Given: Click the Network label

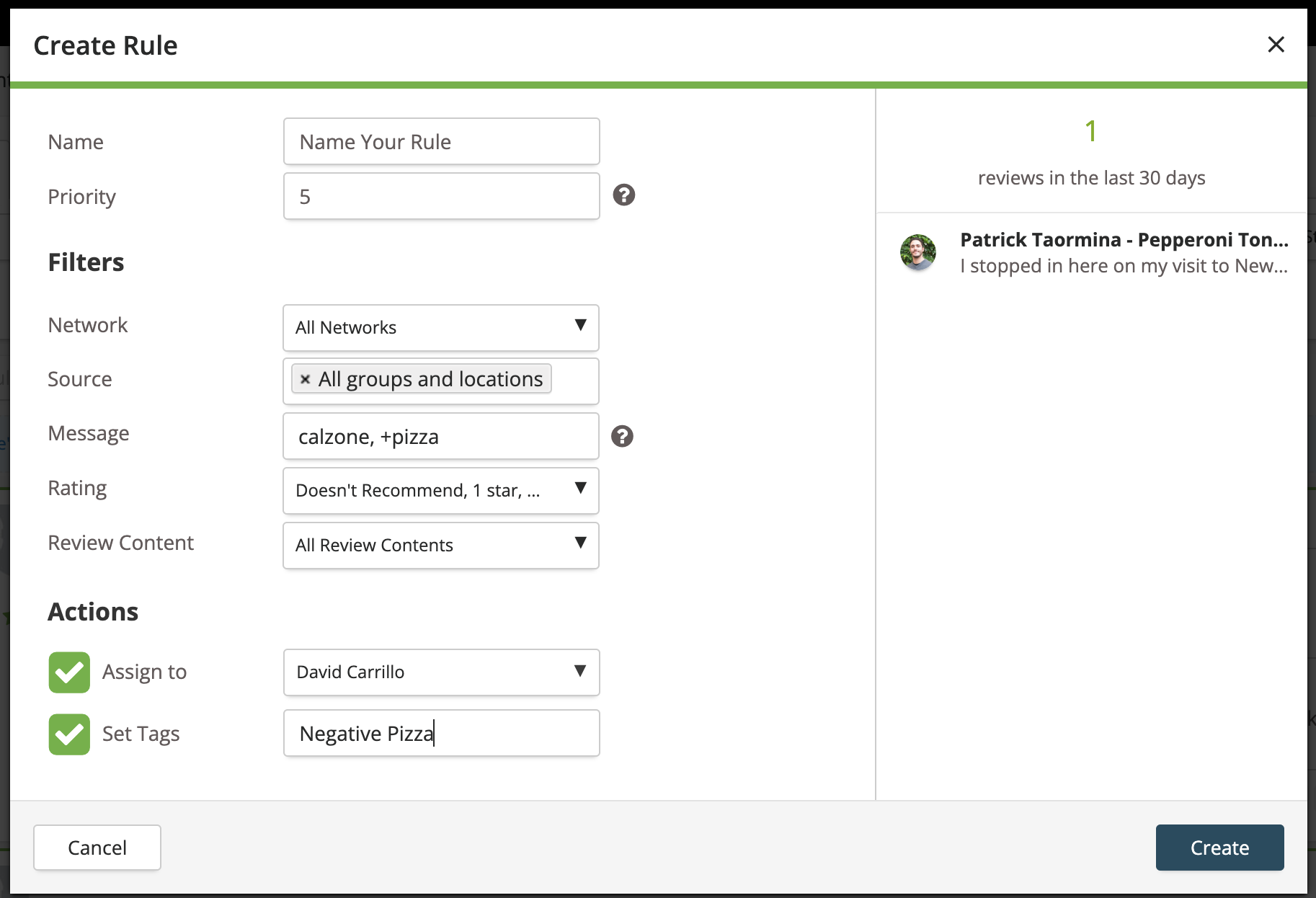Looking at the screenshot, I should coord(87,325).
